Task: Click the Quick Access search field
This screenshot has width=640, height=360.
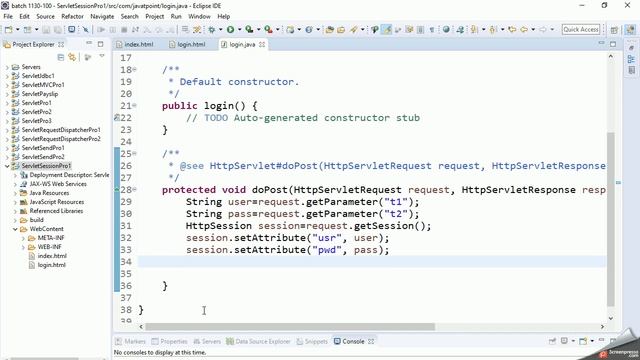Action: coord(581,29)
